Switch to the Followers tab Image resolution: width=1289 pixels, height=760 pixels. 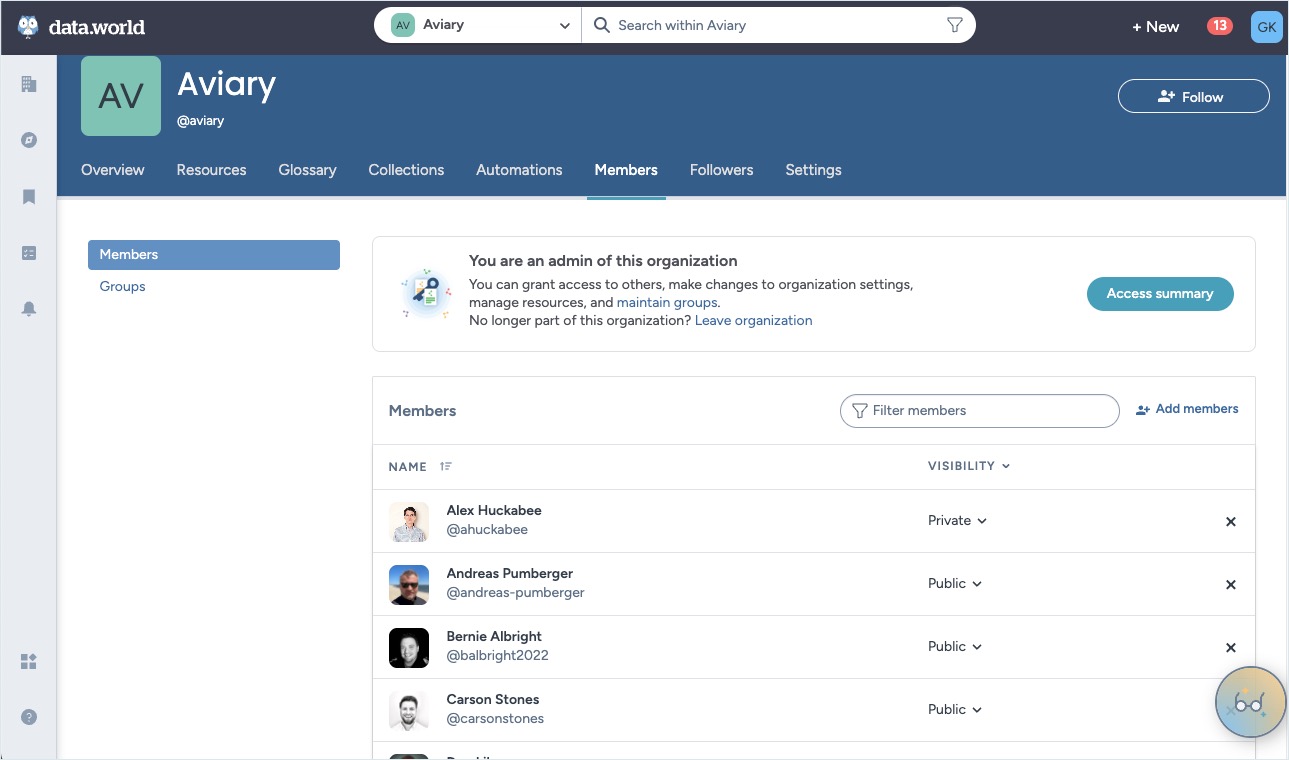(721, 170)
